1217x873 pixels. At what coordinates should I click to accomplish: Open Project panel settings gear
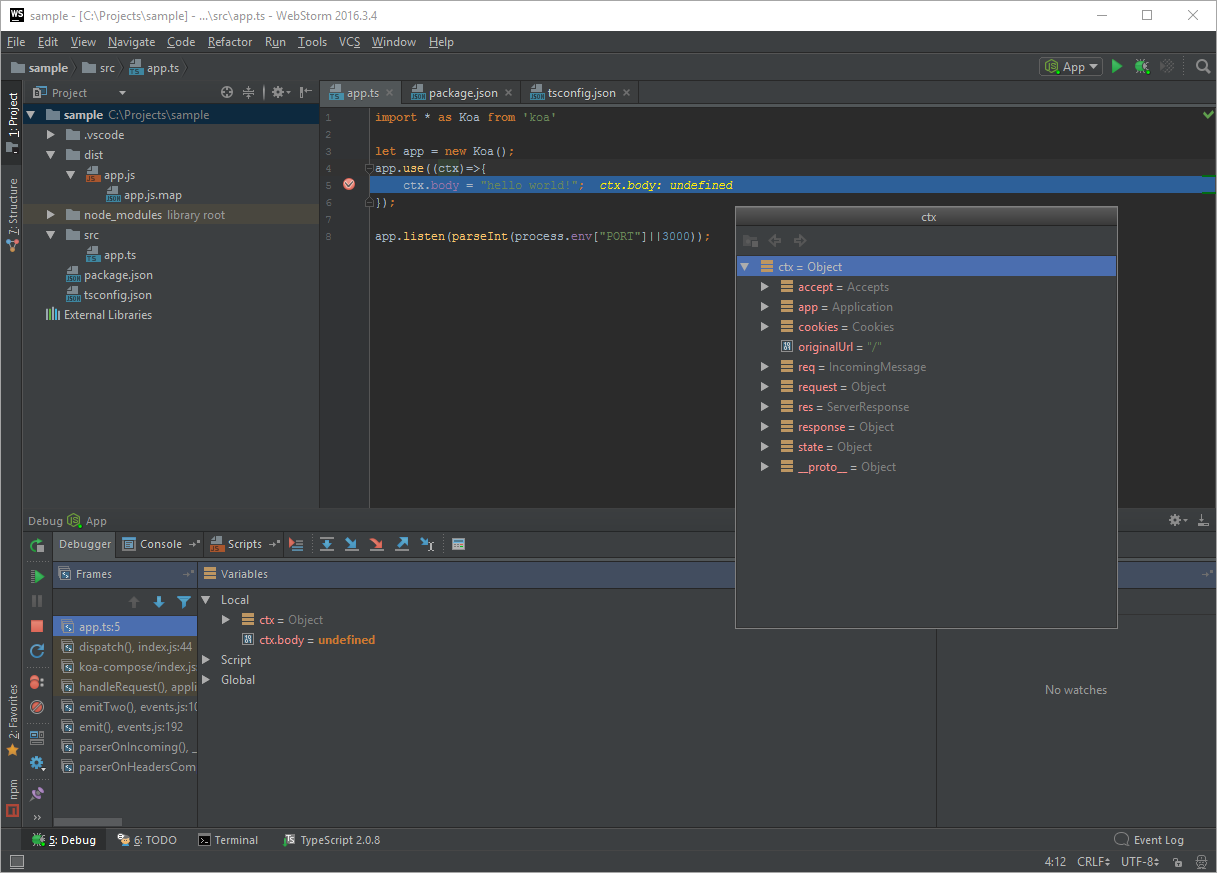(x=280, y=92)
